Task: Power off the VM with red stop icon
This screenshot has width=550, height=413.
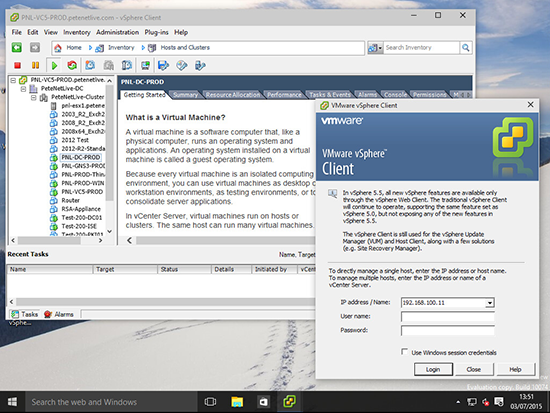Action: 17,65
